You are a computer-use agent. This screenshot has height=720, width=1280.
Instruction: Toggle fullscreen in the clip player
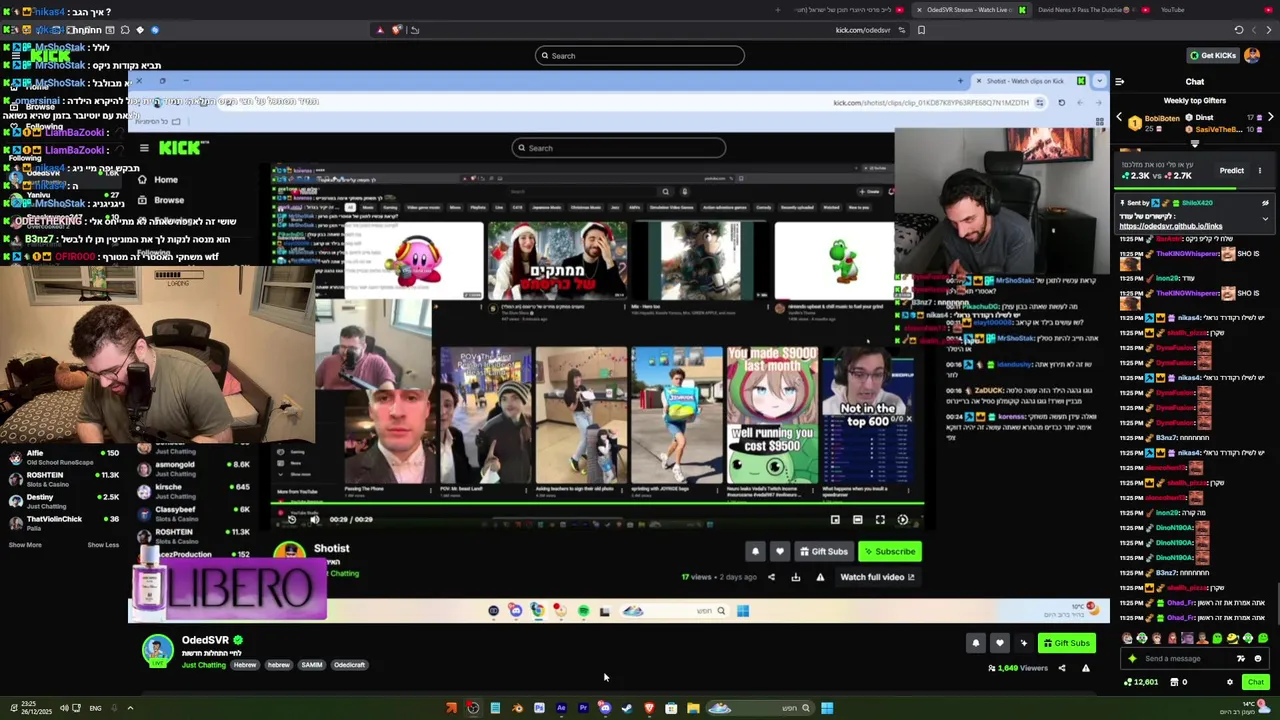[x=880, y=520]
